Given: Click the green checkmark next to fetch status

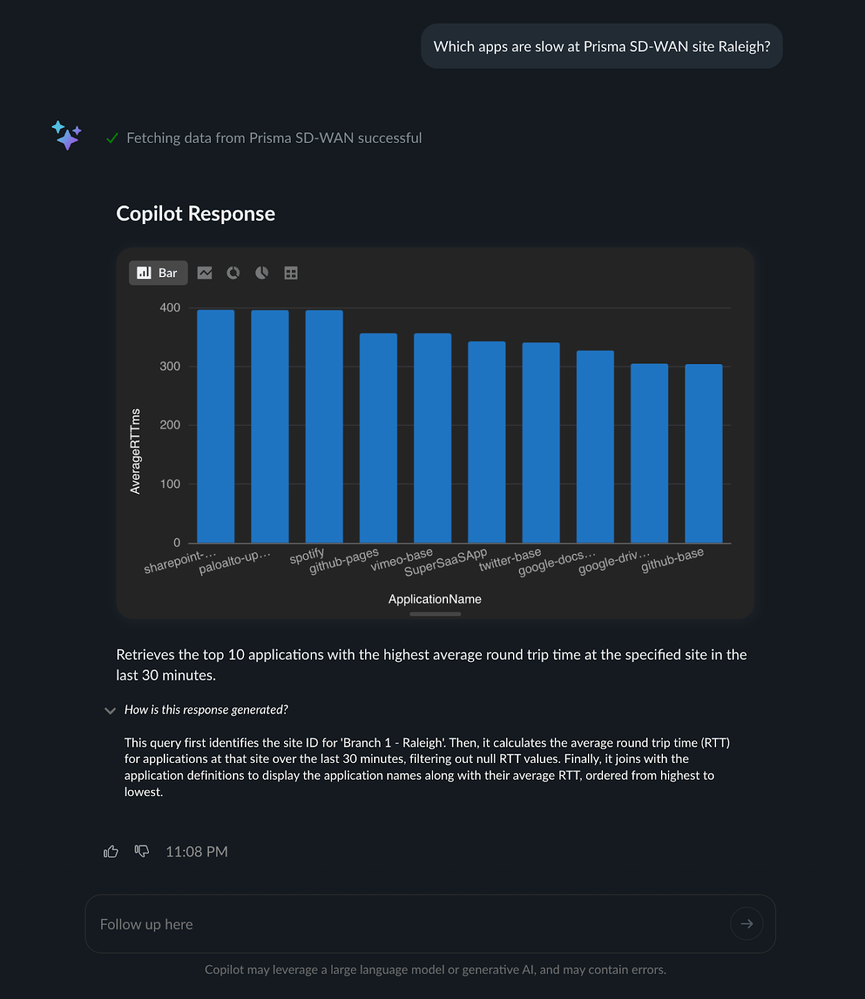Looking at the screenshot, I should pos(112,137).
